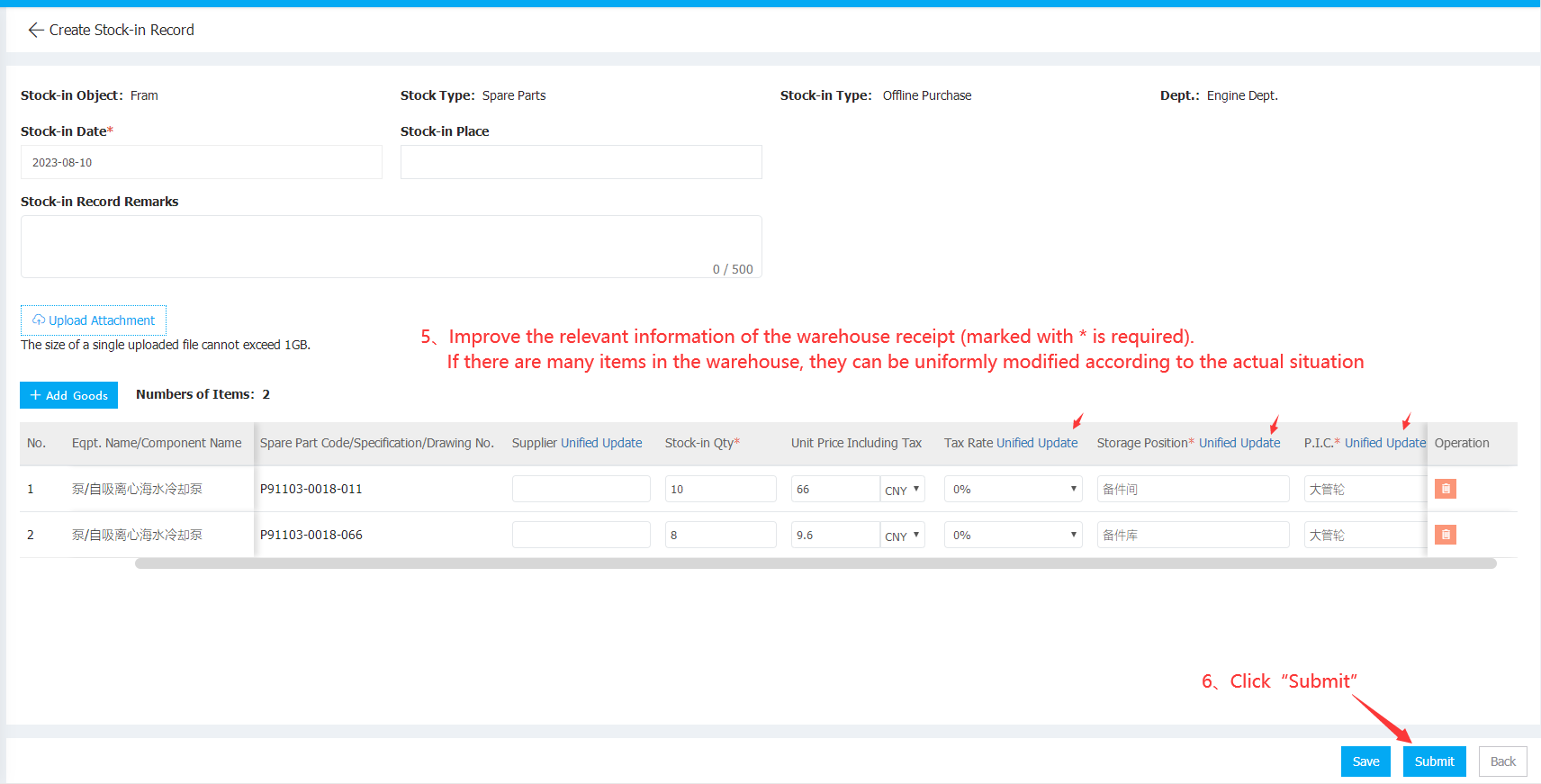The image size is (1541, 784).
Task: Delete goods row 2 with trash icon
Action: (x=1446, y=535)
